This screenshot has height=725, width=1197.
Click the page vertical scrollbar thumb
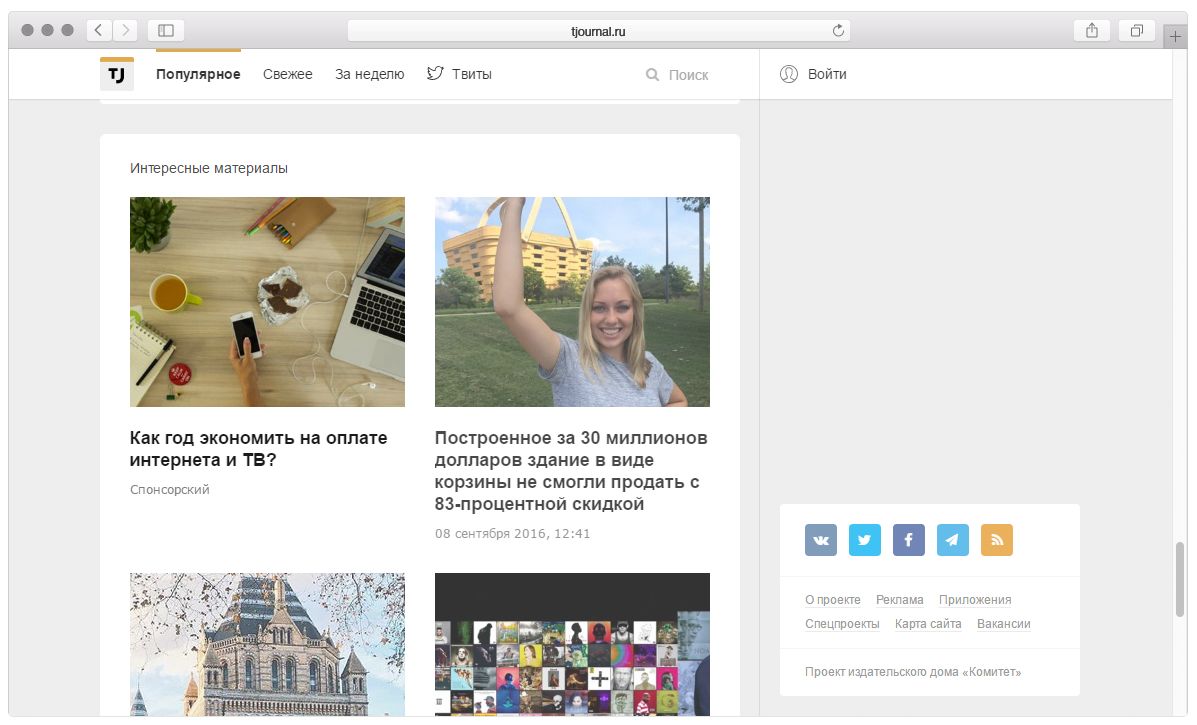1180,580
